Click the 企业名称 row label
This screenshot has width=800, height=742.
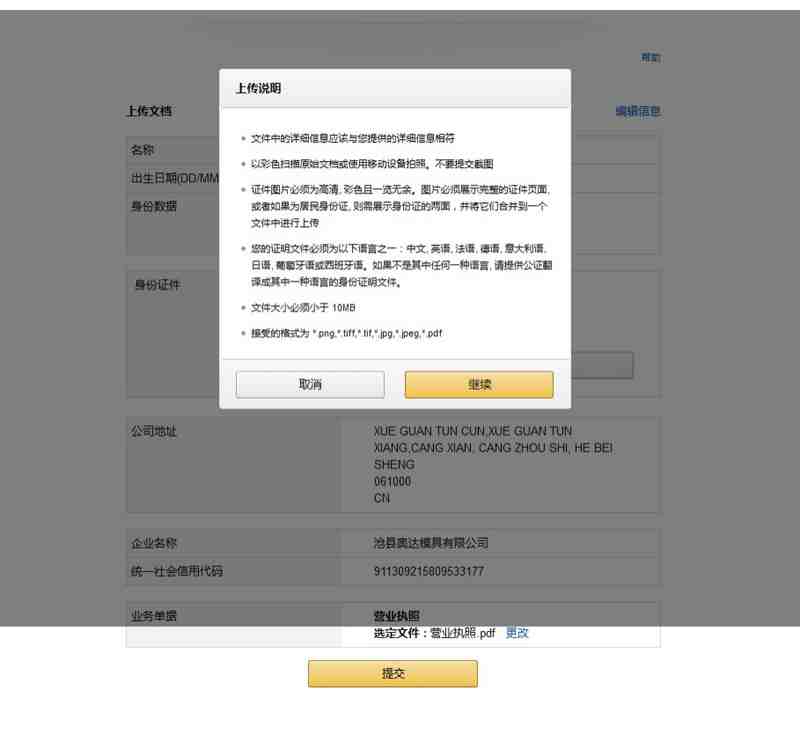coord(154,543)
